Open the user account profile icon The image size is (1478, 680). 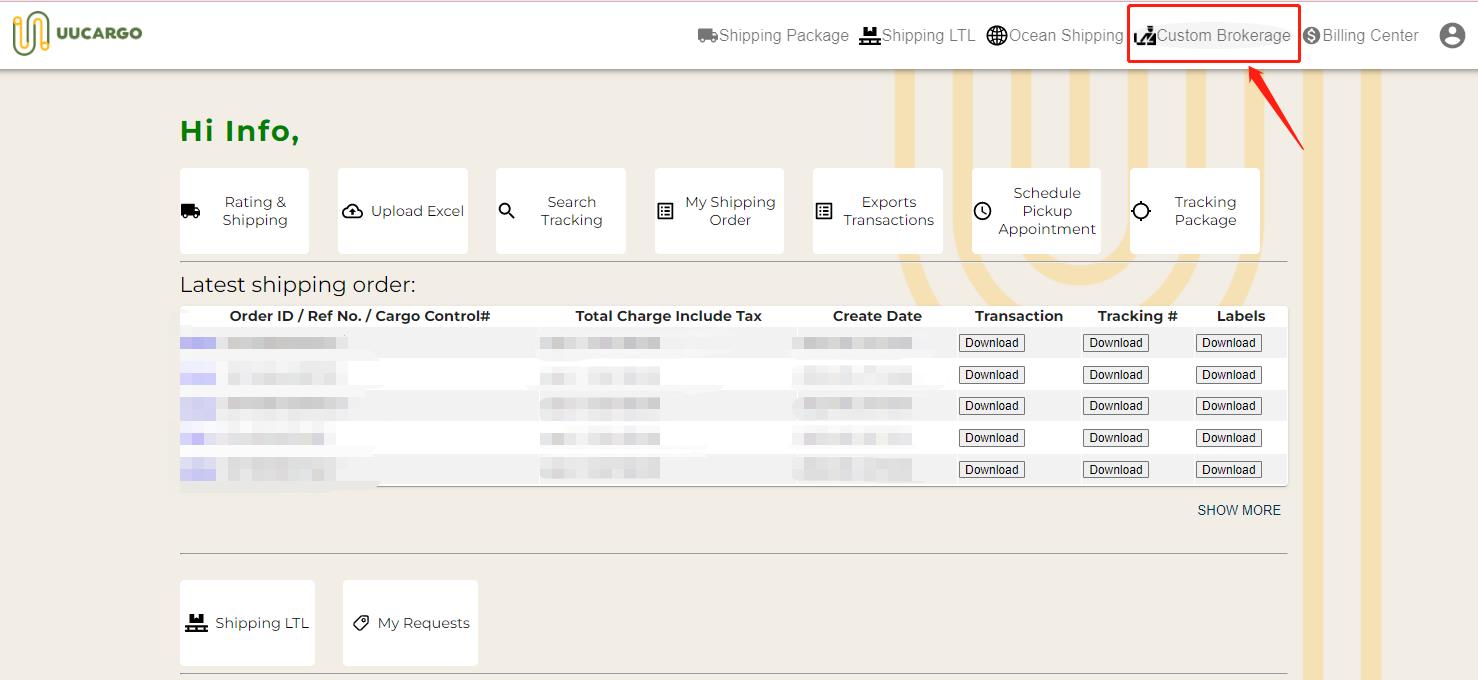point(1451,35)
